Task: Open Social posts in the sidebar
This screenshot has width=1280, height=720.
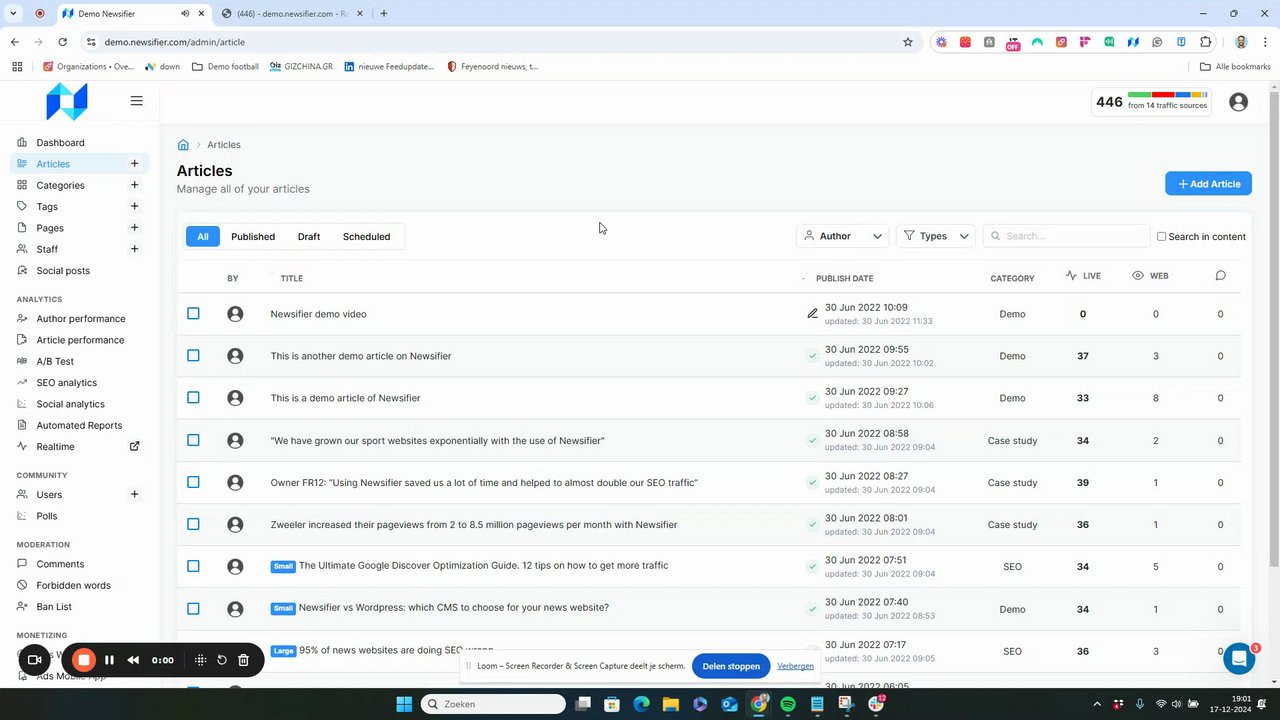Action: coord(63,271)
